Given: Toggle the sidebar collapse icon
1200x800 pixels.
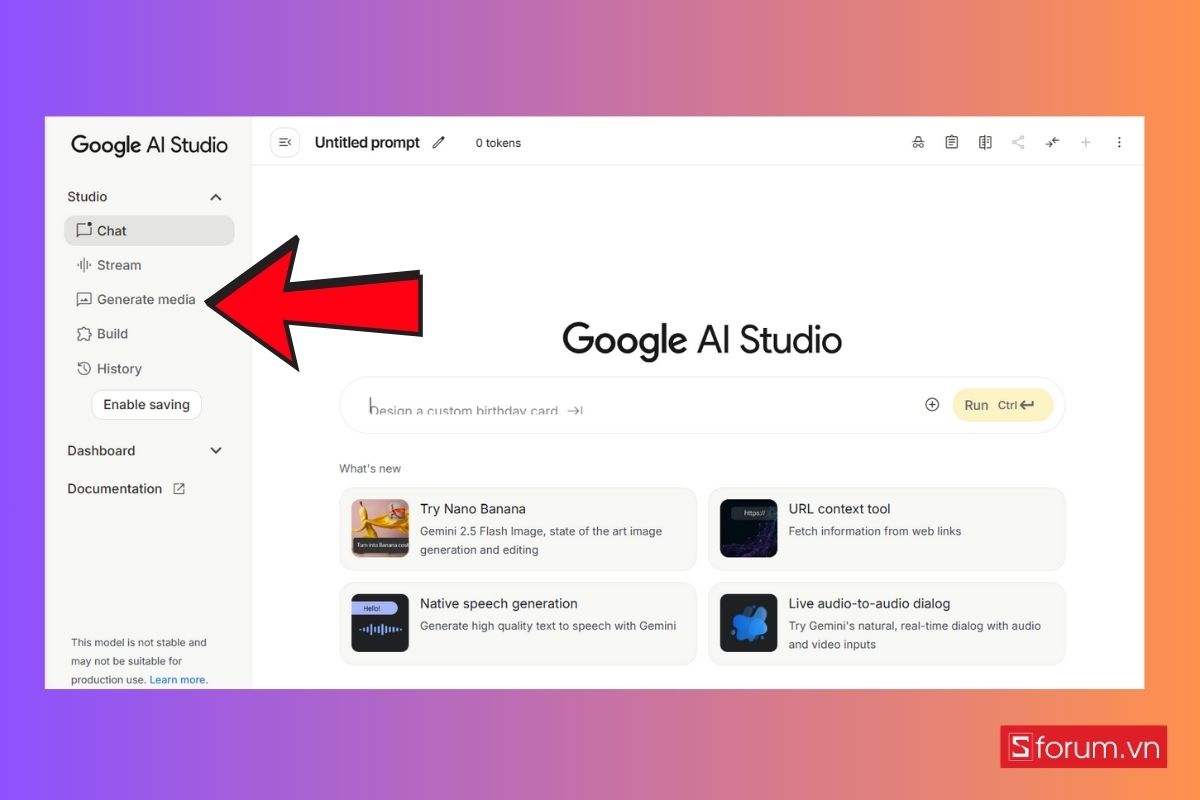Looking at the screenshot, I should coord(285,142).
